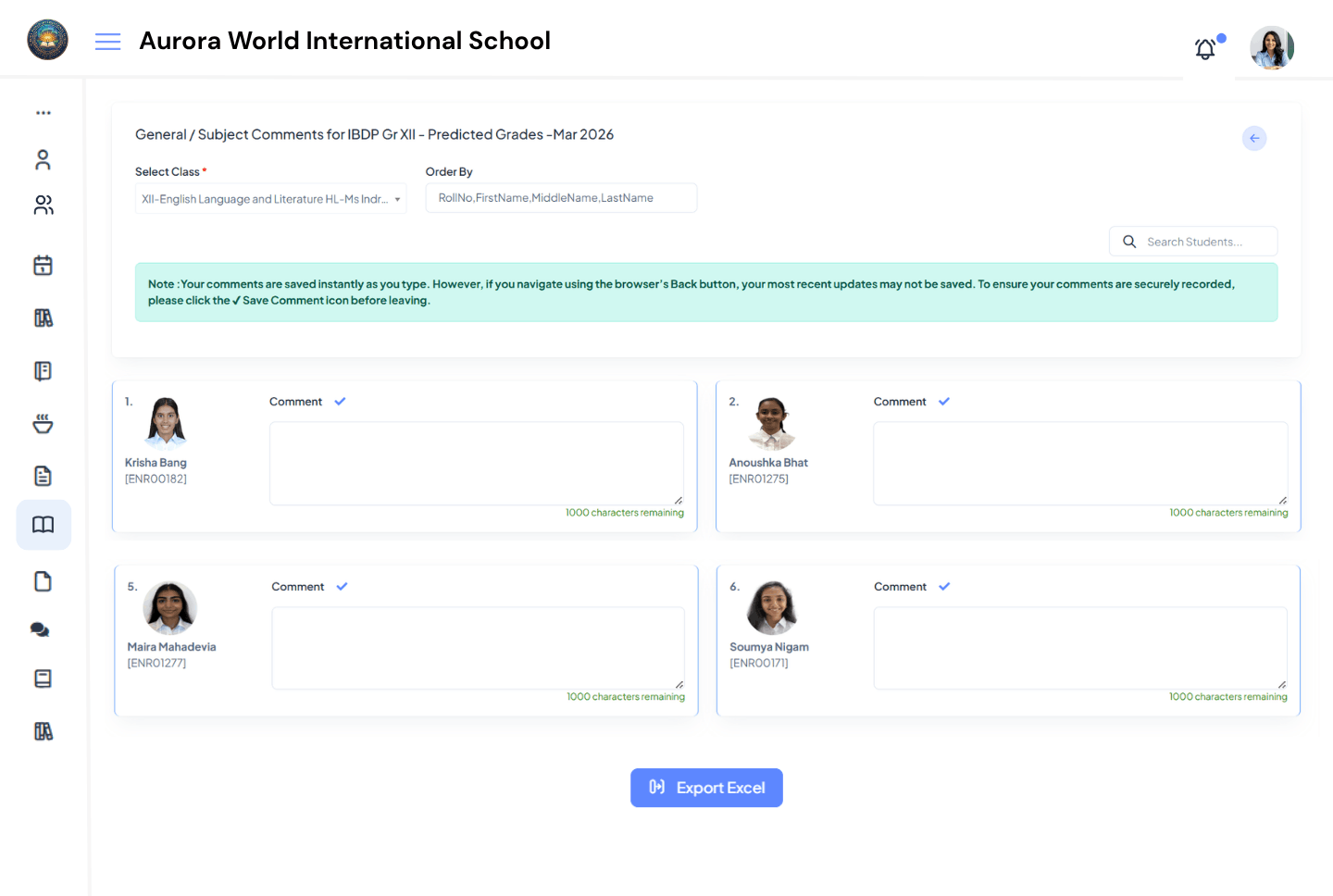Viewport: 1333px width, 896px height.
Task: Expand the sidebar ellipsis menu
Action: coord(43,113)
